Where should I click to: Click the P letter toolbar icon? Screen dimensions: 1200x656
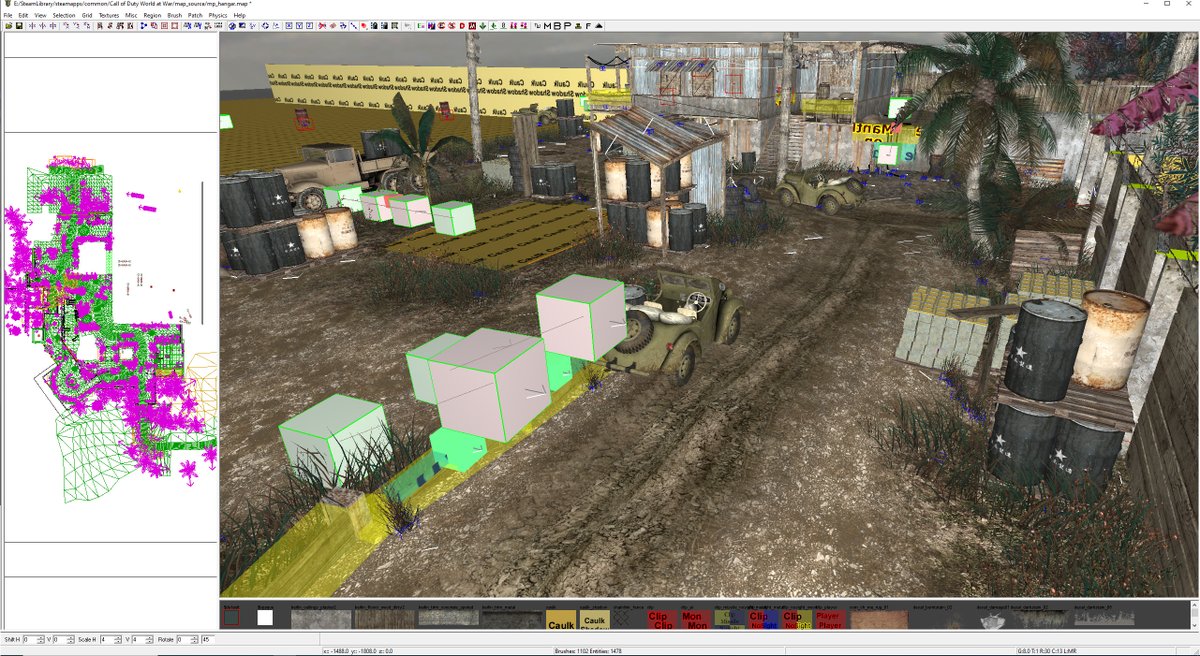567,26
